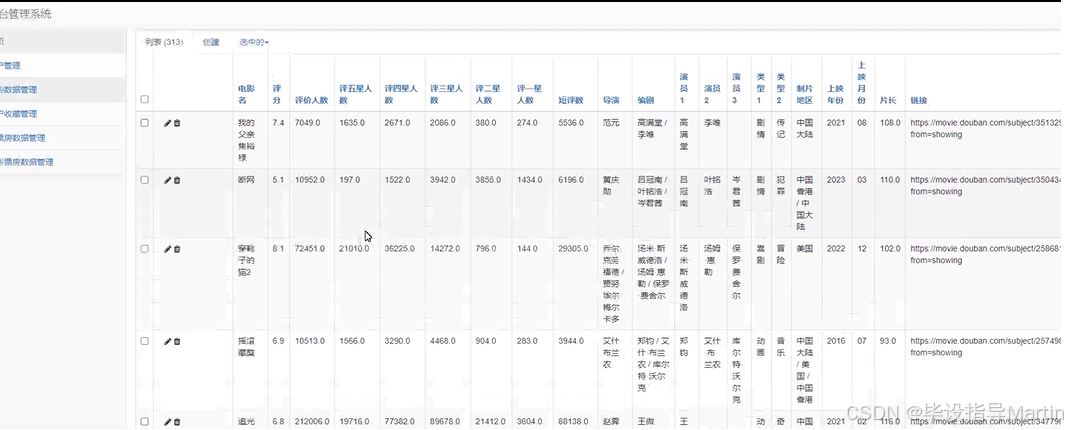Open 票房数据管理 sidebar entry

(22, 138)
